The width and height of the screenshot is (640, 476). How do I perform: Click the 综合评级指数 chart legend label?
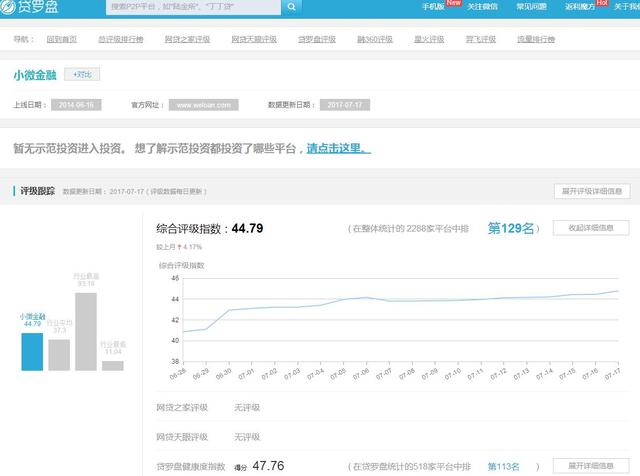coord(182,265)
